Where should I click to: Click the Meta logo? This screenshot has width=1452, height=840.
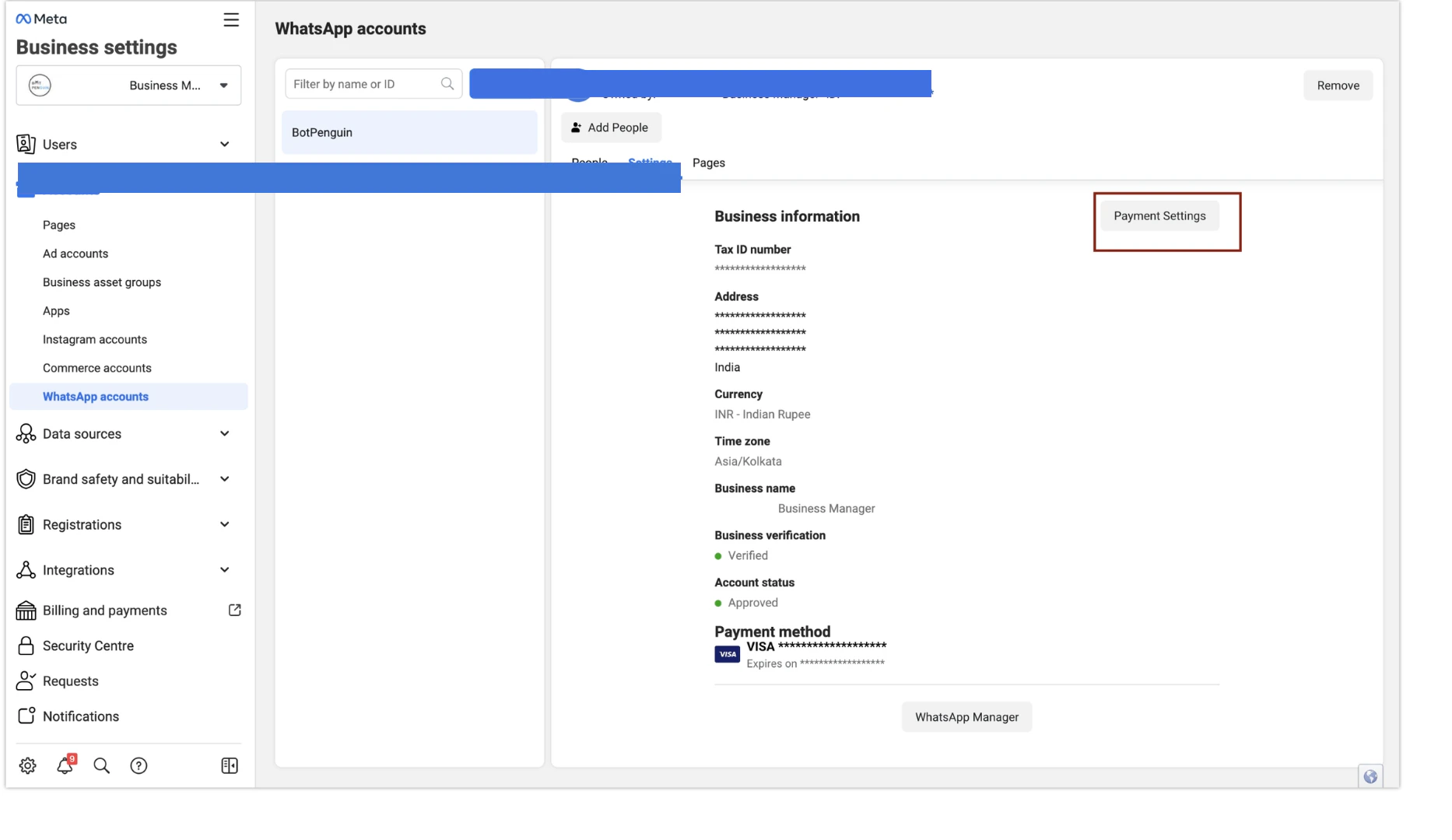click(41, 19)
